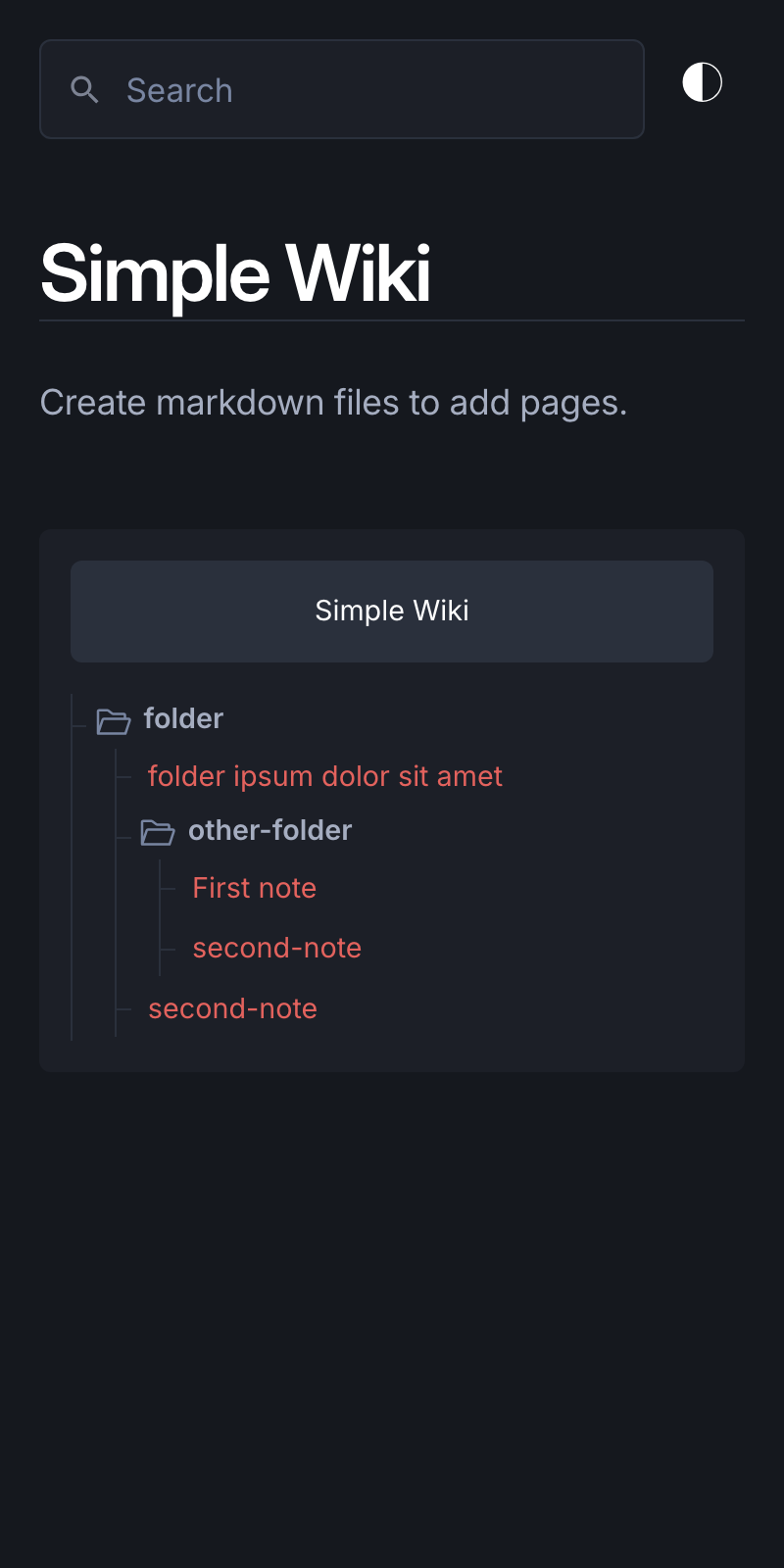
Task: Click the open-folder icon beside 'folder'
Action: click(x=114, y=721)
